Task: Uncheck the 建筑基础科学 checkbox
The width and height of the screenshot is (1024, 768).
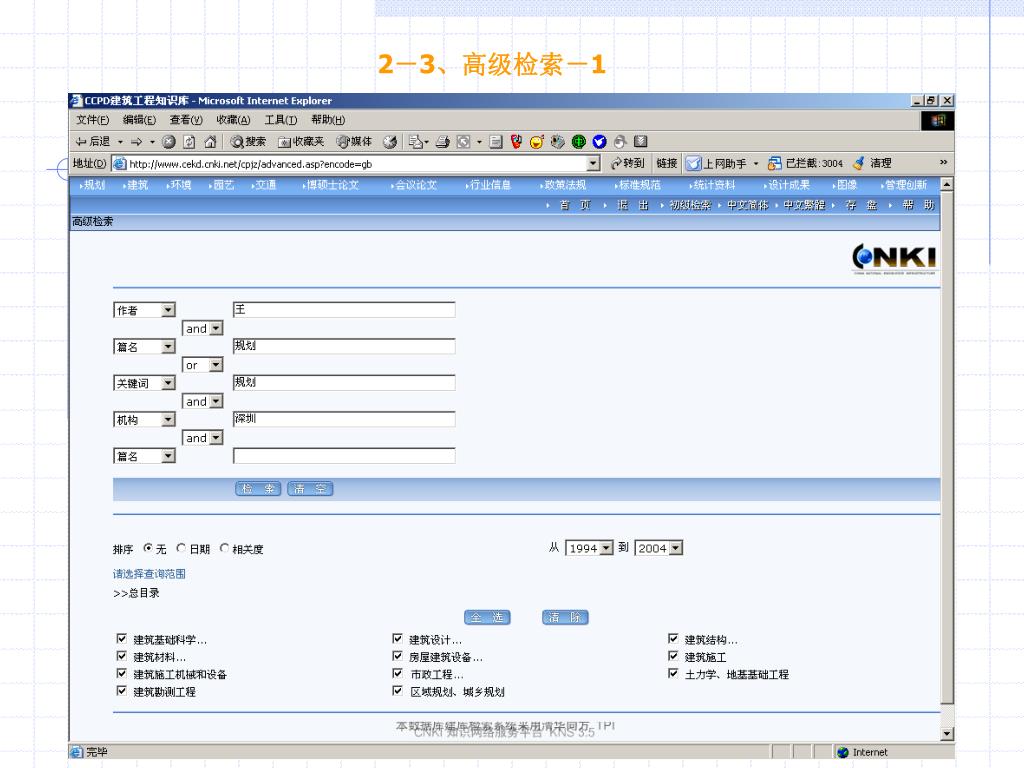Action: pos(121,639)
